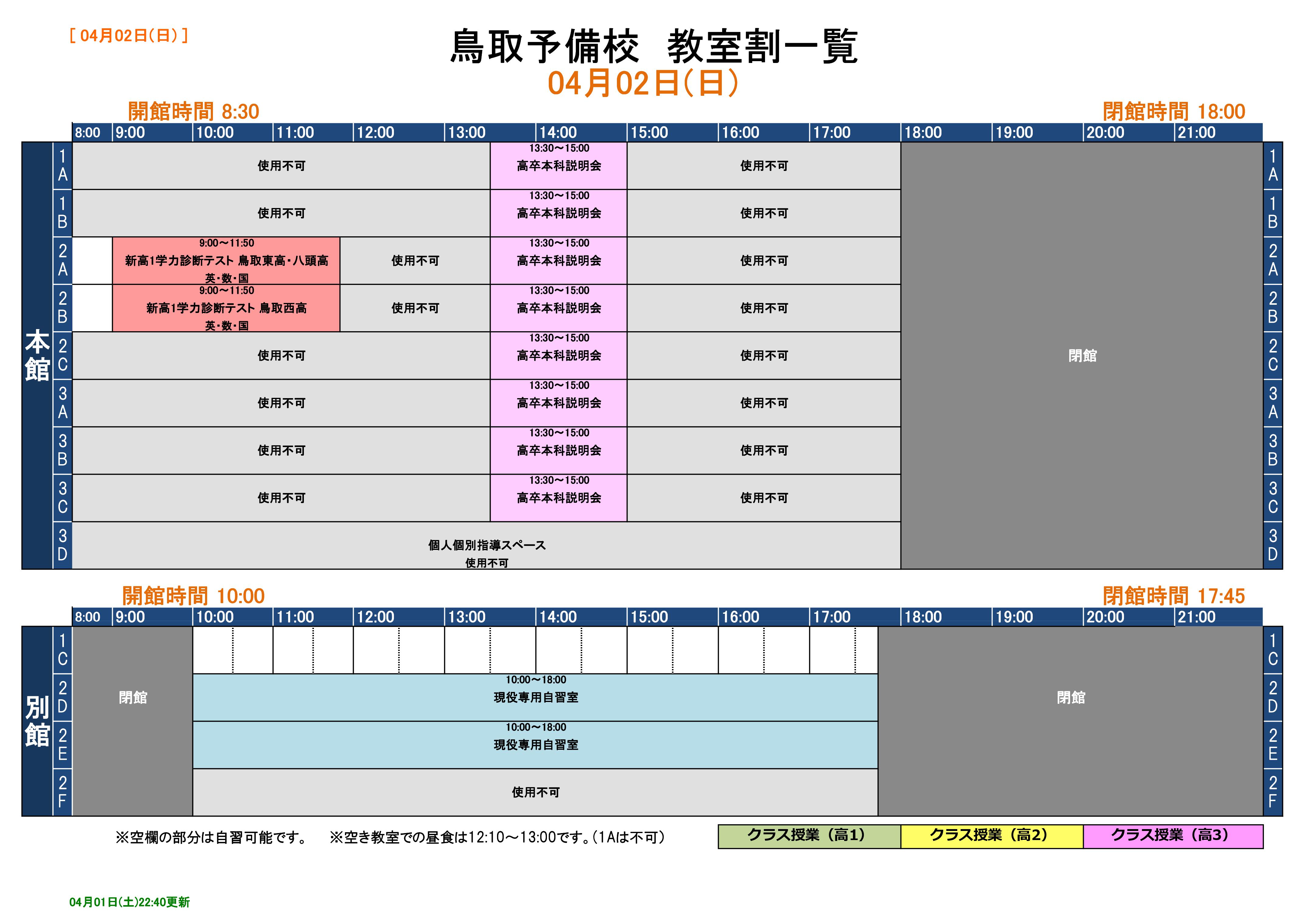Screen dimensions: 1308x924
Task: Click the 閉館 block in the 本館 table
Action: coord(1082,356)
